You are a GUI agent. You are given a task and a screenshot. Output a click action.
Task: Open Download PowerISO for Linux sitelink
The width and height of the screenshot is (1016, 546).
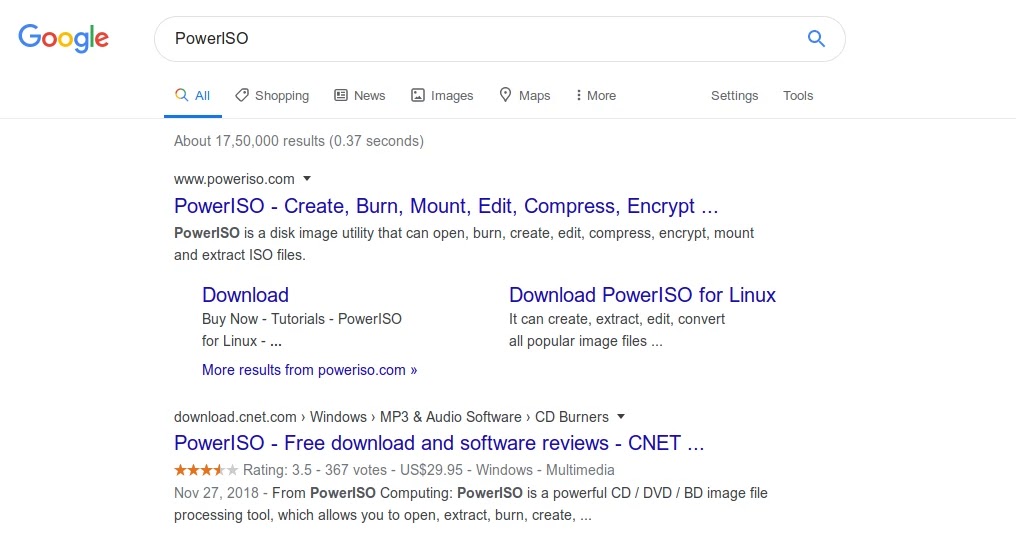point(642,295)
